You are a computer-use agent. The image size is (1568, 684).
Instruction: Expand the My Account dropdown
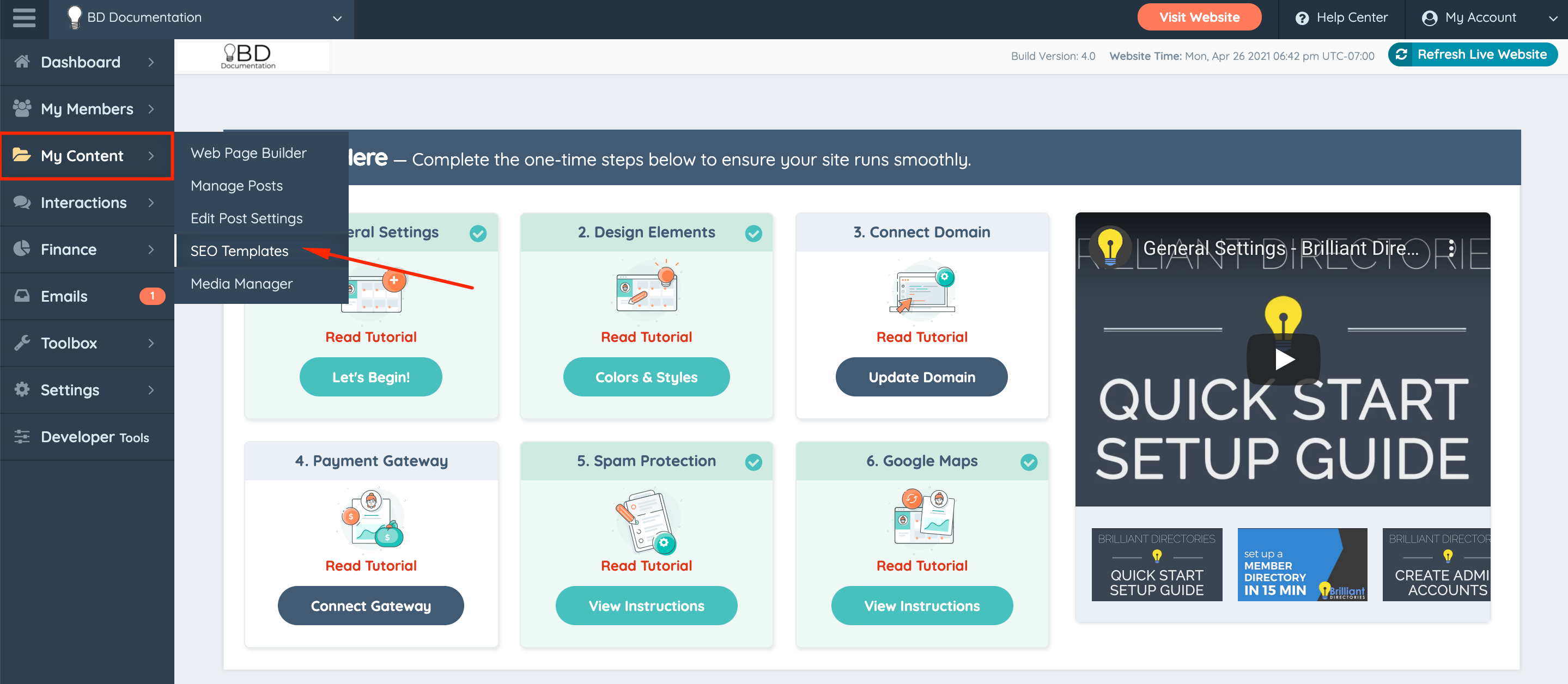click(x=1552, y=19)
